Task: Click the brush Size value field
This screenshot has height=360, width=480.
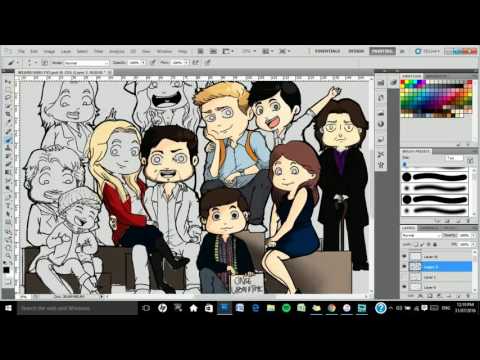Action: (454, 158)
